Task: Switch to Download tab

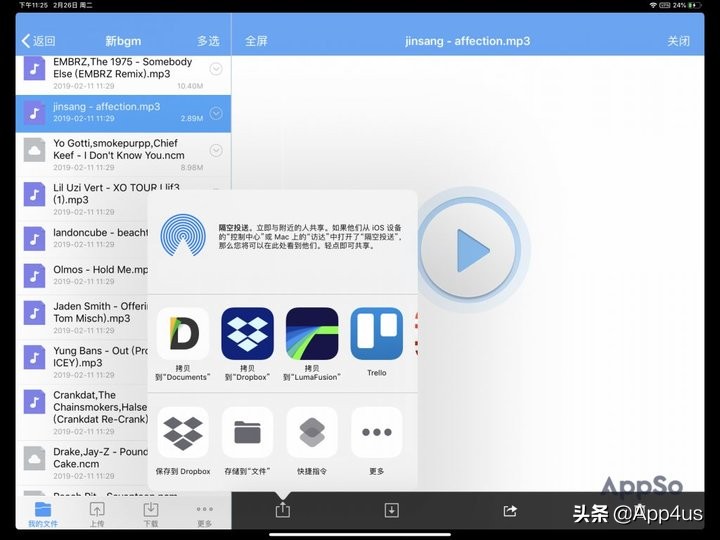Action: [151, 514]
